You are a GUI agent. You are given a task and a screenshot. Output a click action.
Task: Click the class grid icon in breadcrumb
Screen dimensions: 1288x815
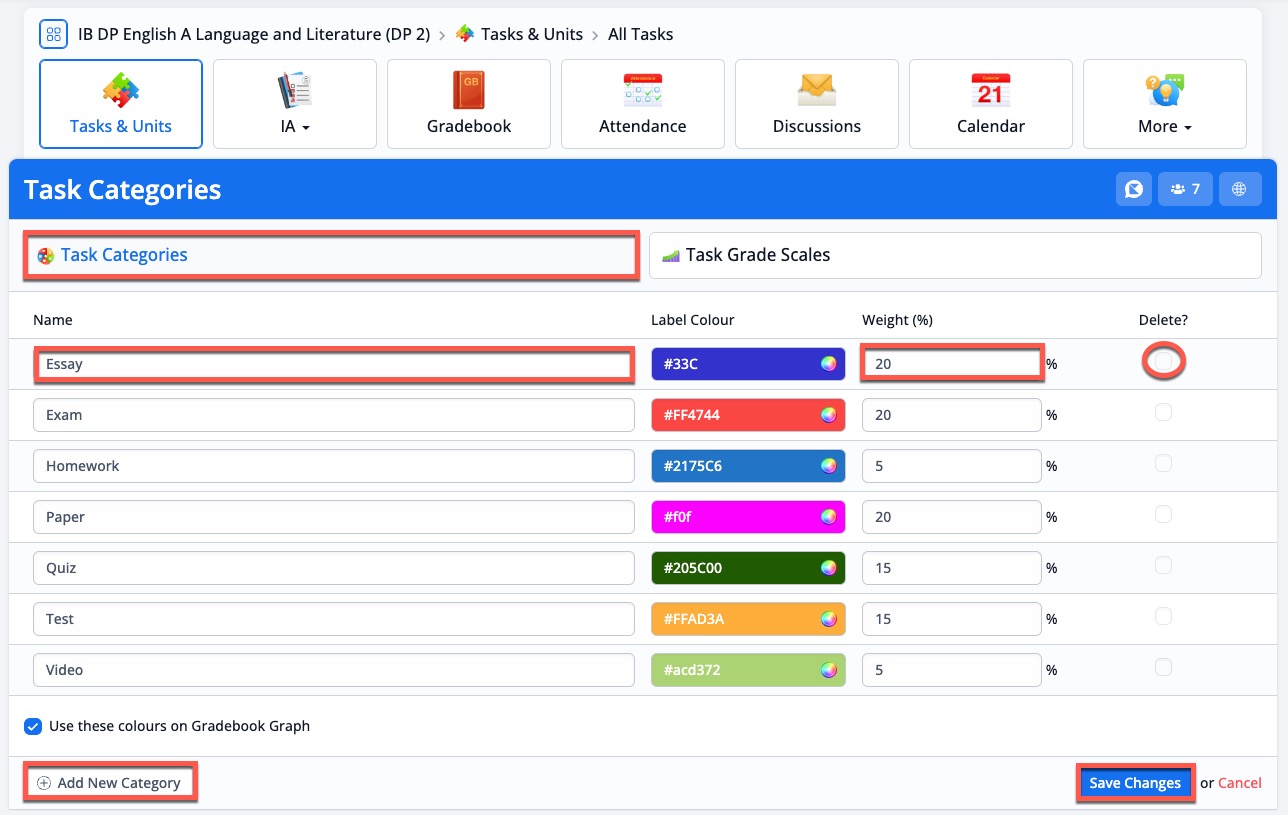click(53, 34)
